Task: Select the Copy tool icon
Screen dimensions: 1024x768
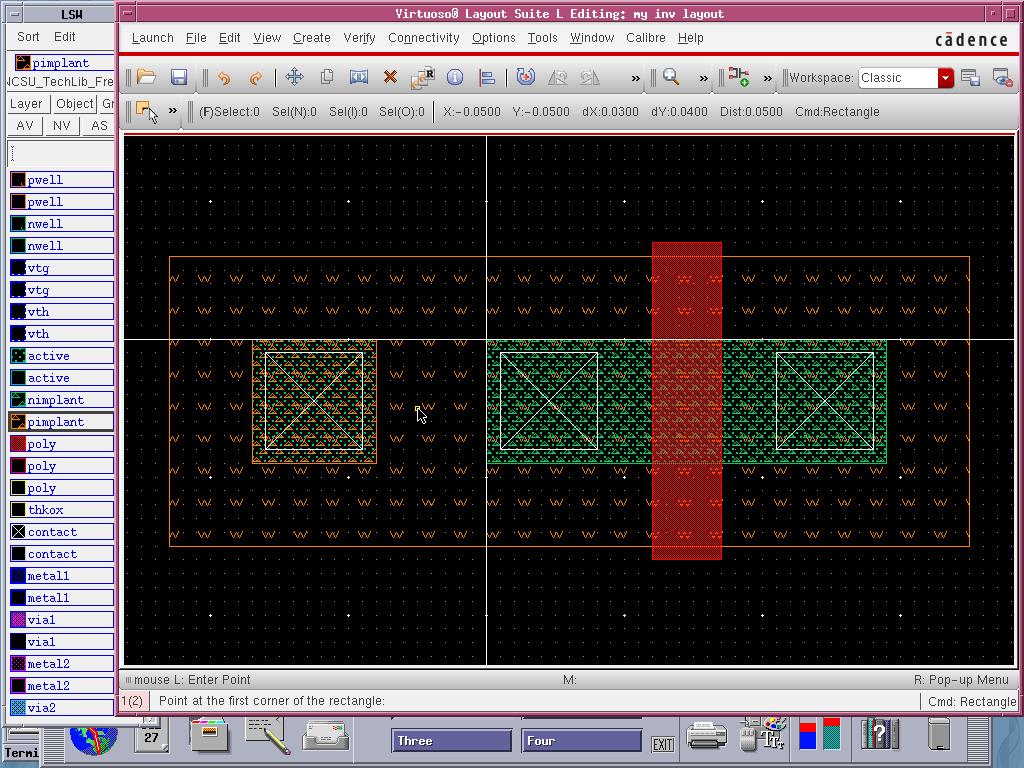Action: (x=327, y=77)
